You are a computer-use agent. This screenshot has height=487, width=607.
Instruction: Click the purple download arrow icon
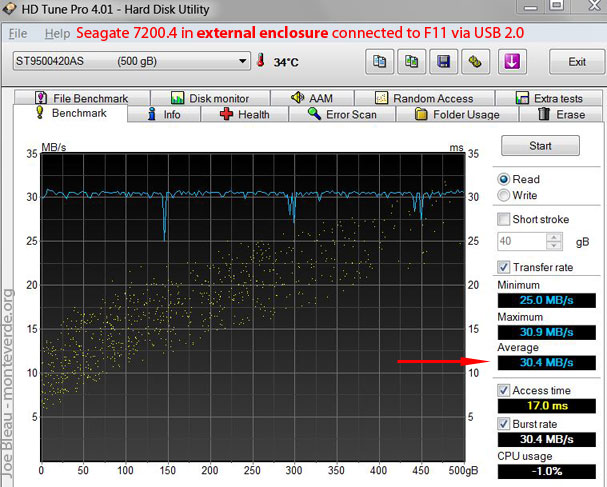tap(512, 62)
